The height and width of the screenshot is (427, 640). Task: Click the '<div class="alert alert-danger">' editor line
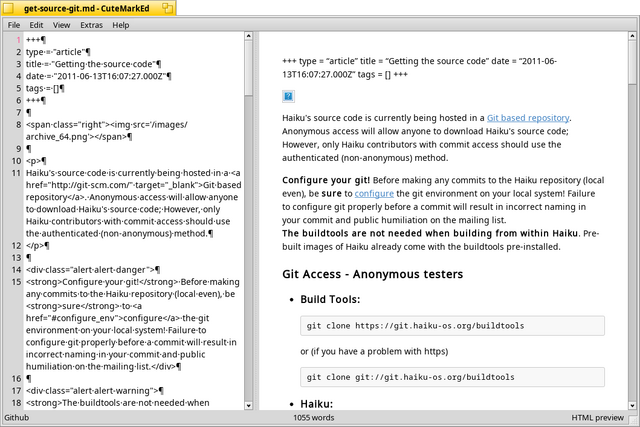pyautogui.click(x=93, y=270)
